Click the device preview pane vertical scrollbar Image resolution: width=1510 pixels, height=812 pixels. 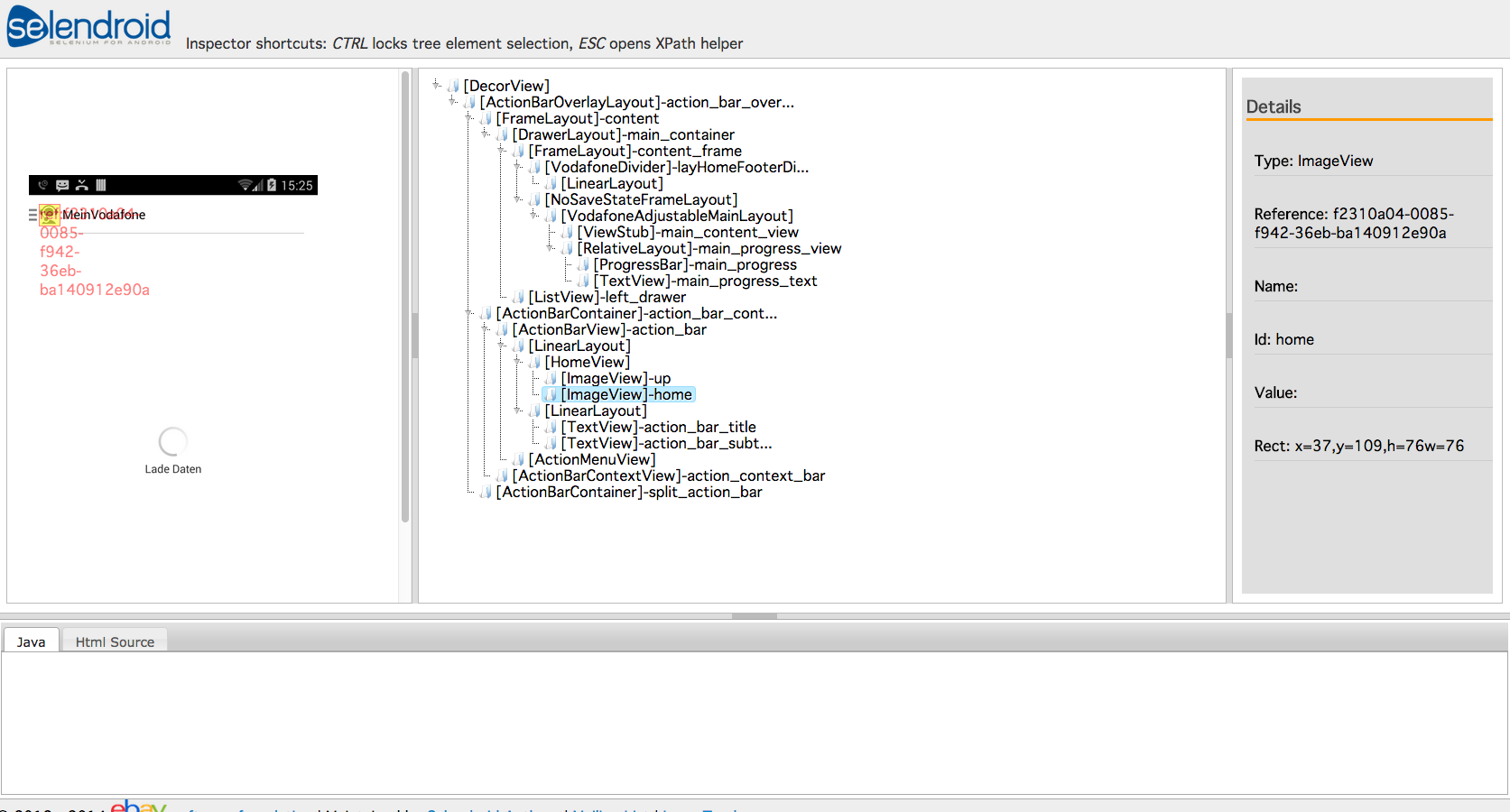tap(405, 297)
